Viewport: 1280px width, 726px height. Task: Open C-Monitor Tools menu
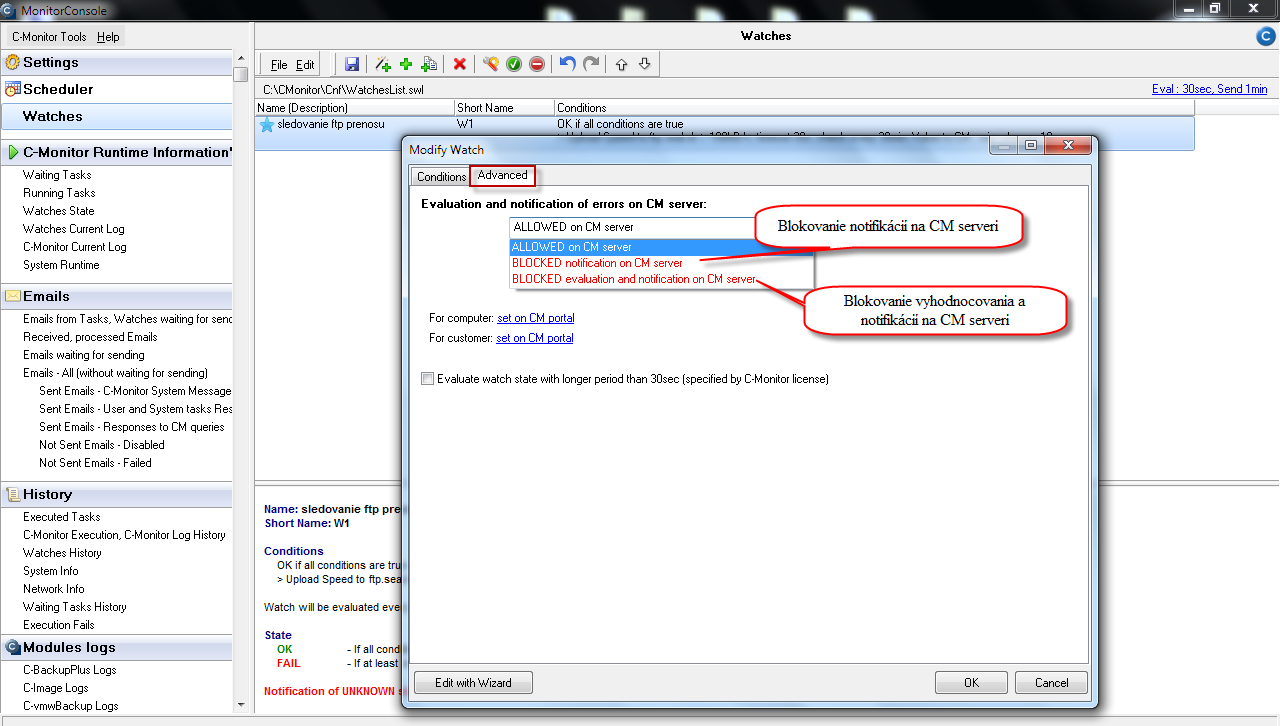[49, 37]
